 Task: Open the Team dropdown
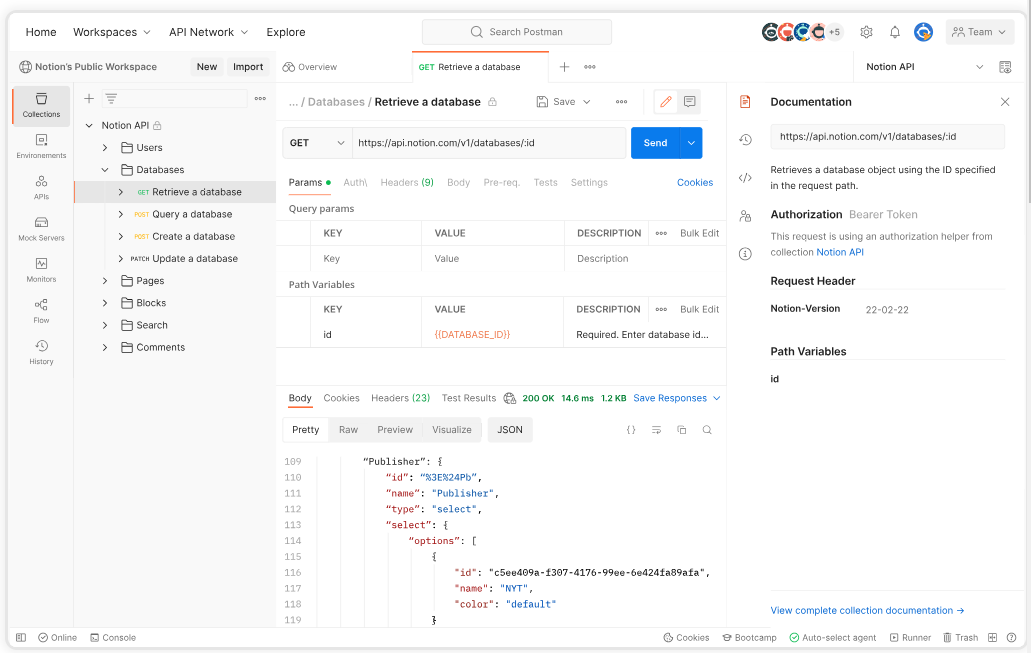pyautogui.click(x=979, y=32)
